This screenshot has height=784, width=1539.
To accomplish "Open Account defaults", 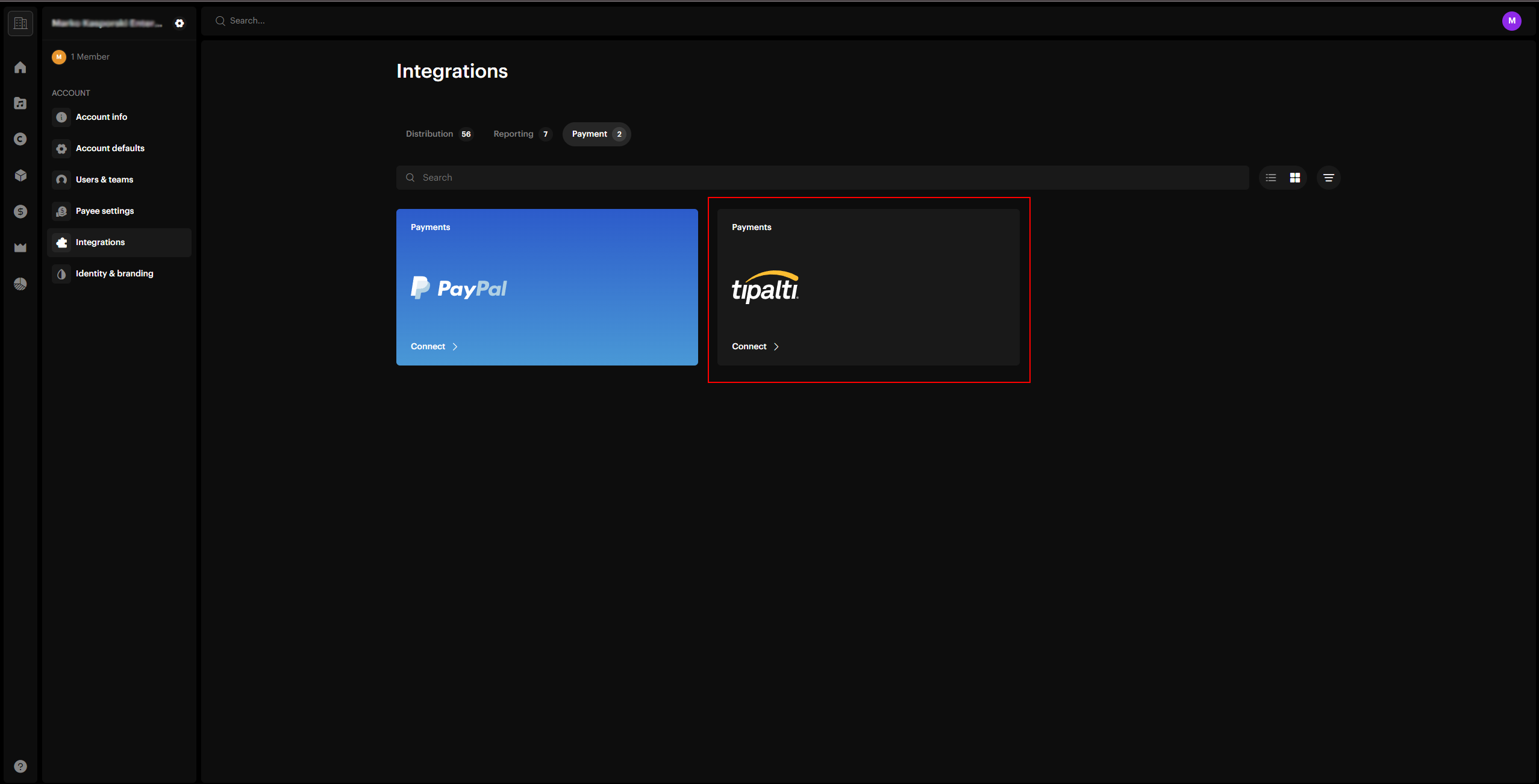I will (x=119, y=148).
